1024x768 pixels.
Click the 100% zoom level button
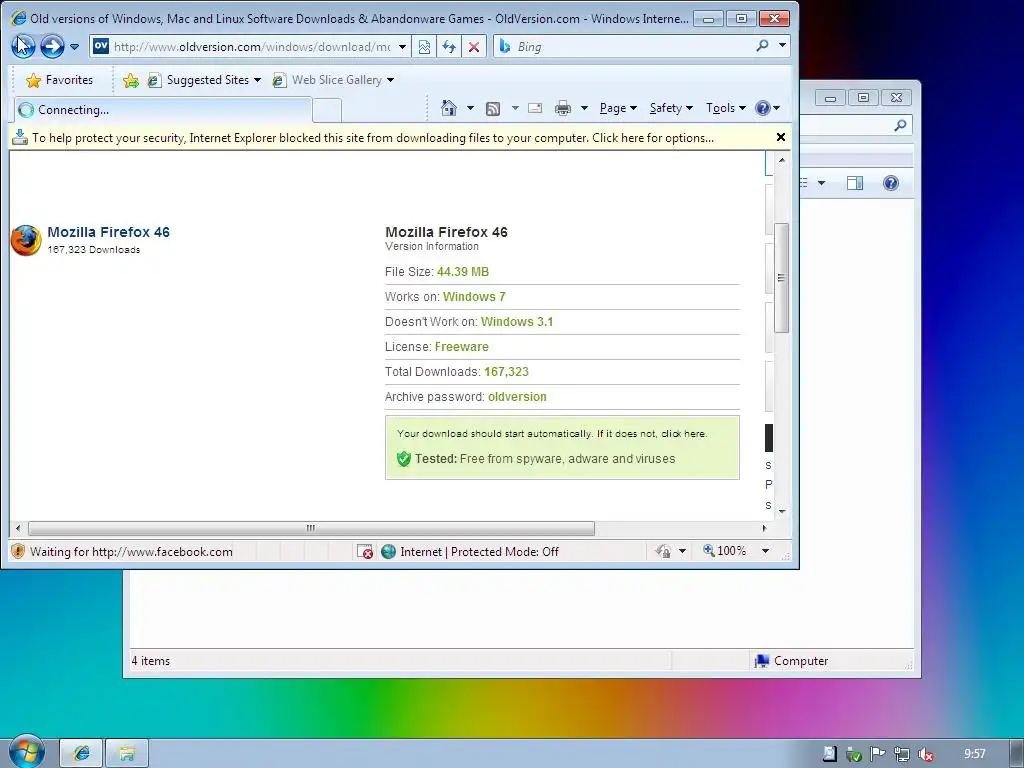[x=724, y=551]
